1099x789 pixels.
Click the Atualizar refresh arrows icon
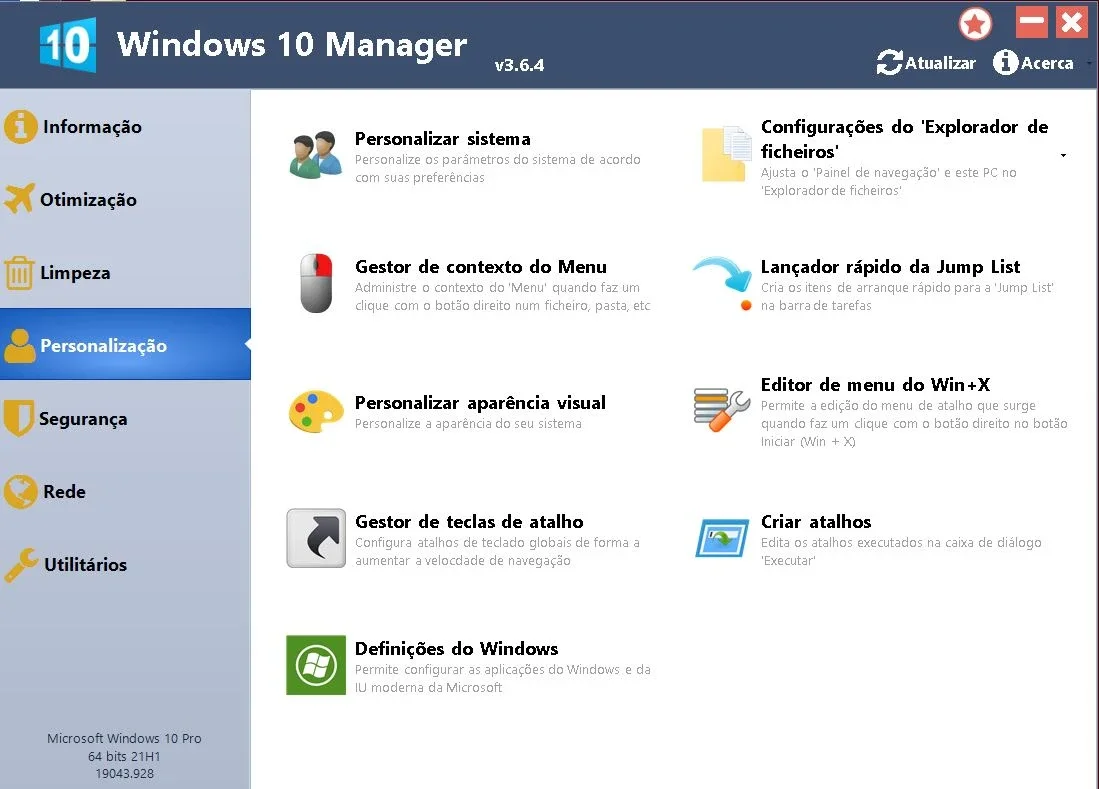point(889,63)
